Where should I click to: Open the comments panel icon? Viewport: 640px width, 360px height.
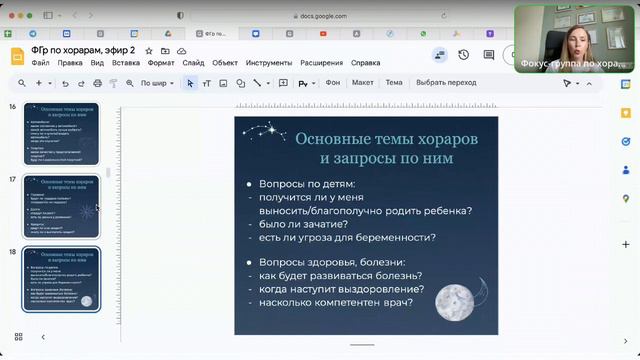pyautogui.click(x=489, y=55)
